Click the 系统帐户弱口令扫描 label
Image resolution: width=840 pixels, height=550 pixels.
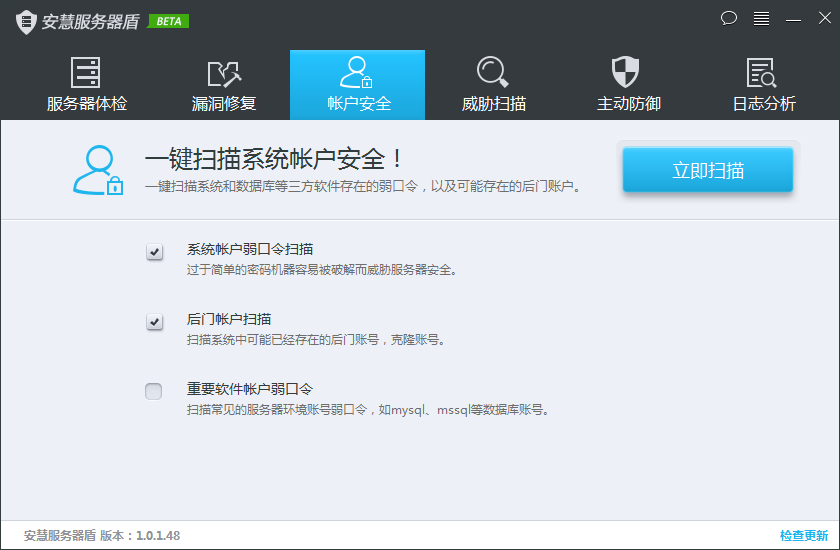tap(250, 249)
